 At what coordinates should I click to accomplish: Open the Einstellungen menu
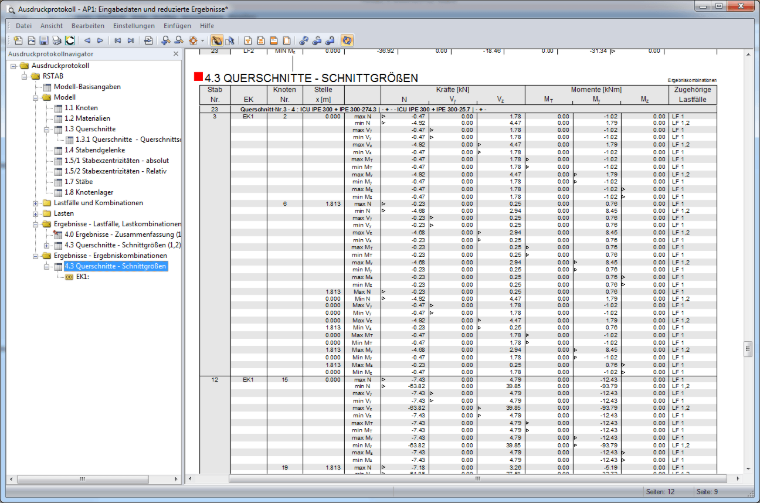click(x=134, y=26)
